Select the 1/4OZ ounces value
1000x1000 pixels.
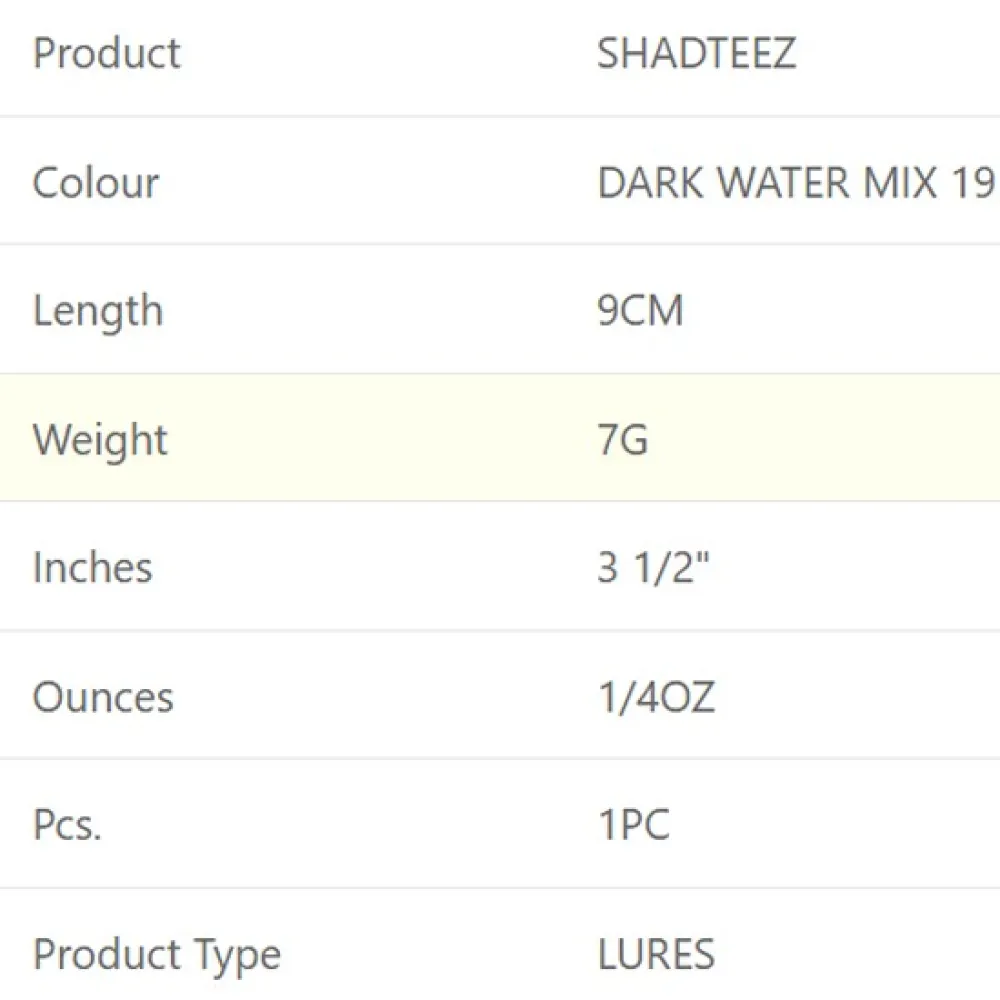[x=656, y=697]
